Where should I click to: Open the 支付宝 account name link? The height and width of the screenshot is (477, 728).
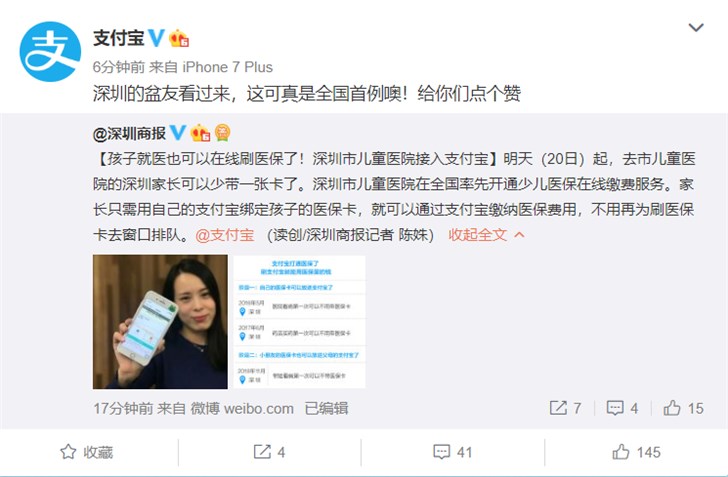coord(119,38)
